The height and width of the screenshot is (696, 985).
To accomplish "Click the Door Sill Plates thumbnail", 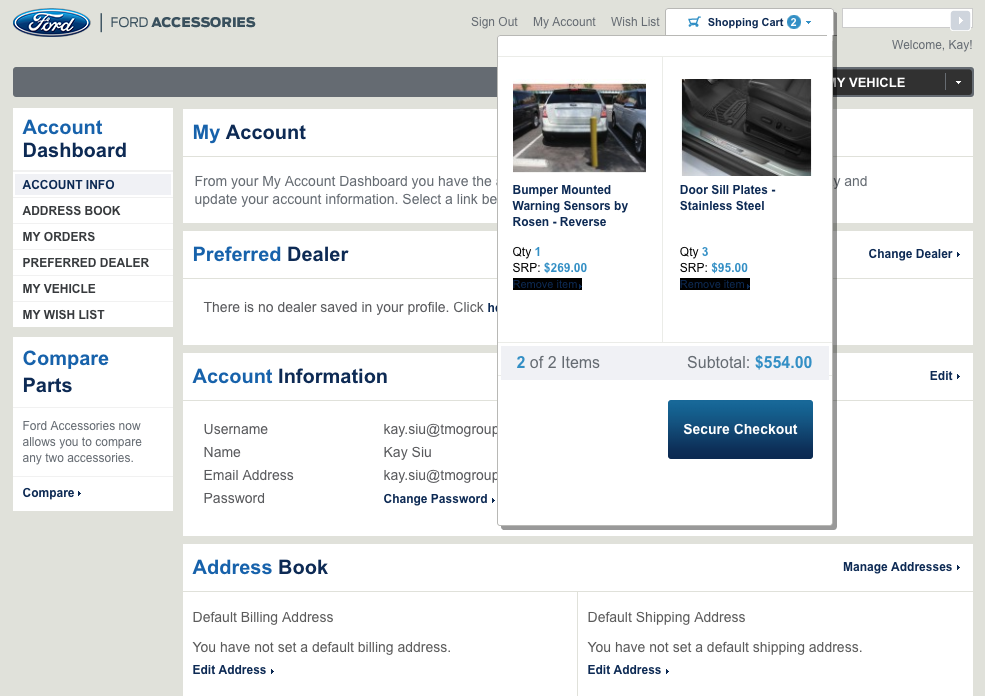I will [746, 128].
